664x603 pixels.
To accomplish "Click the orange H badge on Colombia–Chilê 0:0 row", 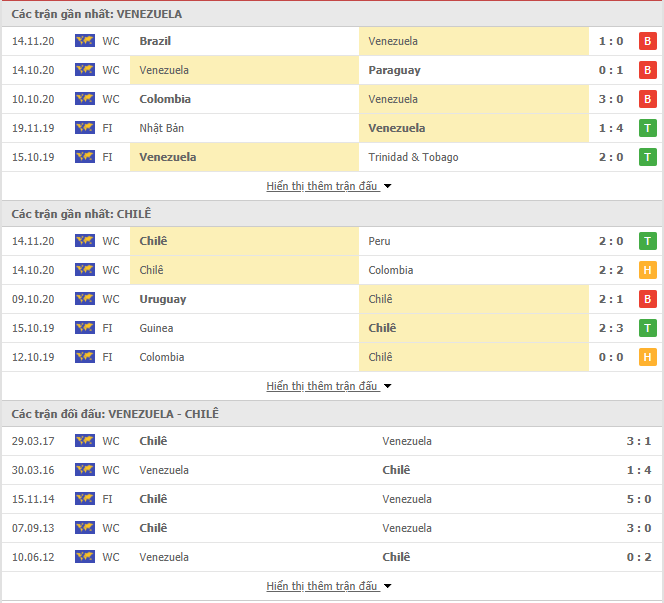I will (x=647, y=357).
